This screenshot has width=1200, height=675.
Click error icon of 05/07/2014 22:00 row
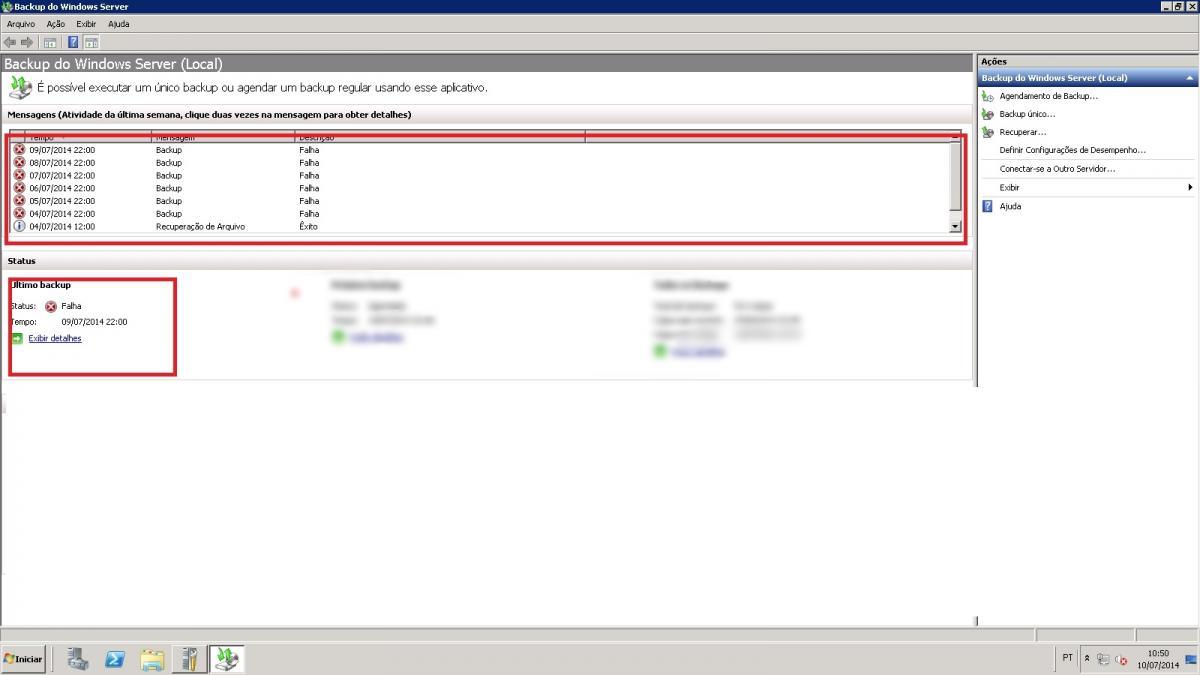19,200
